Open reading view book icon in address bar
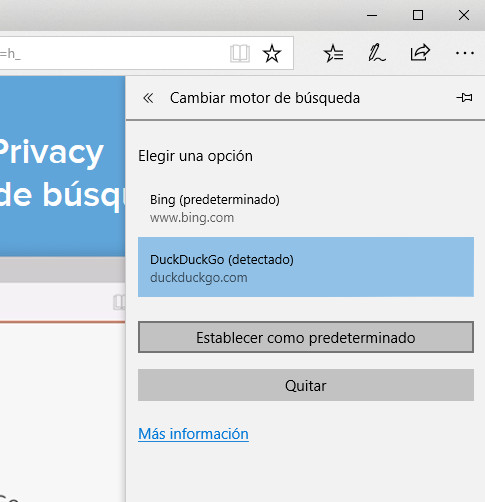Screen dimensions: 485x502 coord(240,53)
